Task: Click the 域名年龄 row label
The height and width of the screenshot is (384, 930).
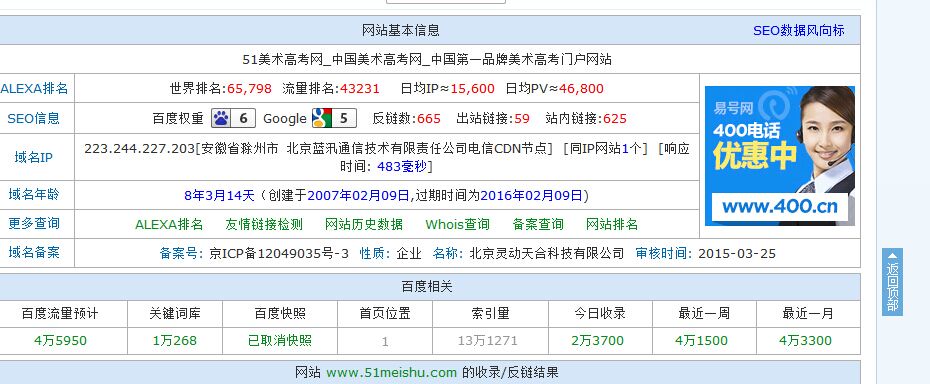Action: point(34,195)
